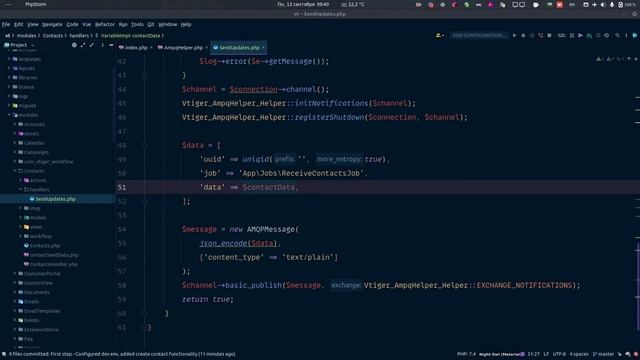Click the Stop square icon in toolbar
Viewport: 640px width, 360px height.
[x=549, y=36]
